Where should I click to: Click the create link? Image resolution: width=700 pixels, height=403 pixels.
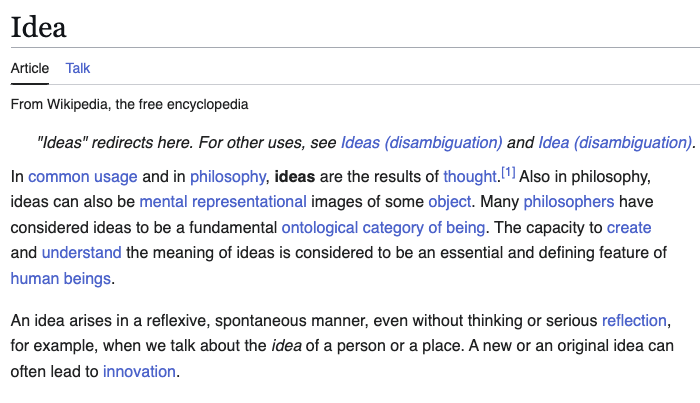629,228
